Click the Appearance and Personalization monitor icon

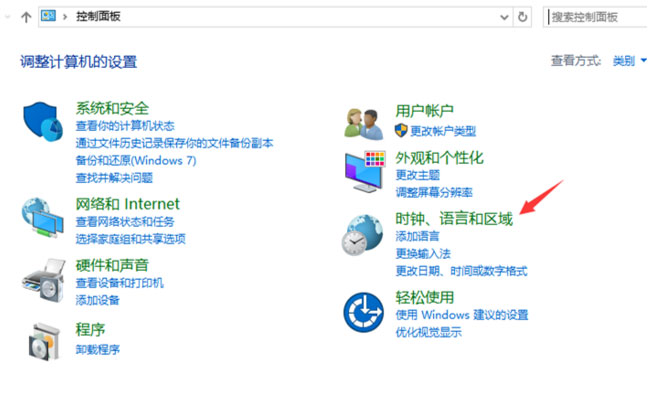365,171
